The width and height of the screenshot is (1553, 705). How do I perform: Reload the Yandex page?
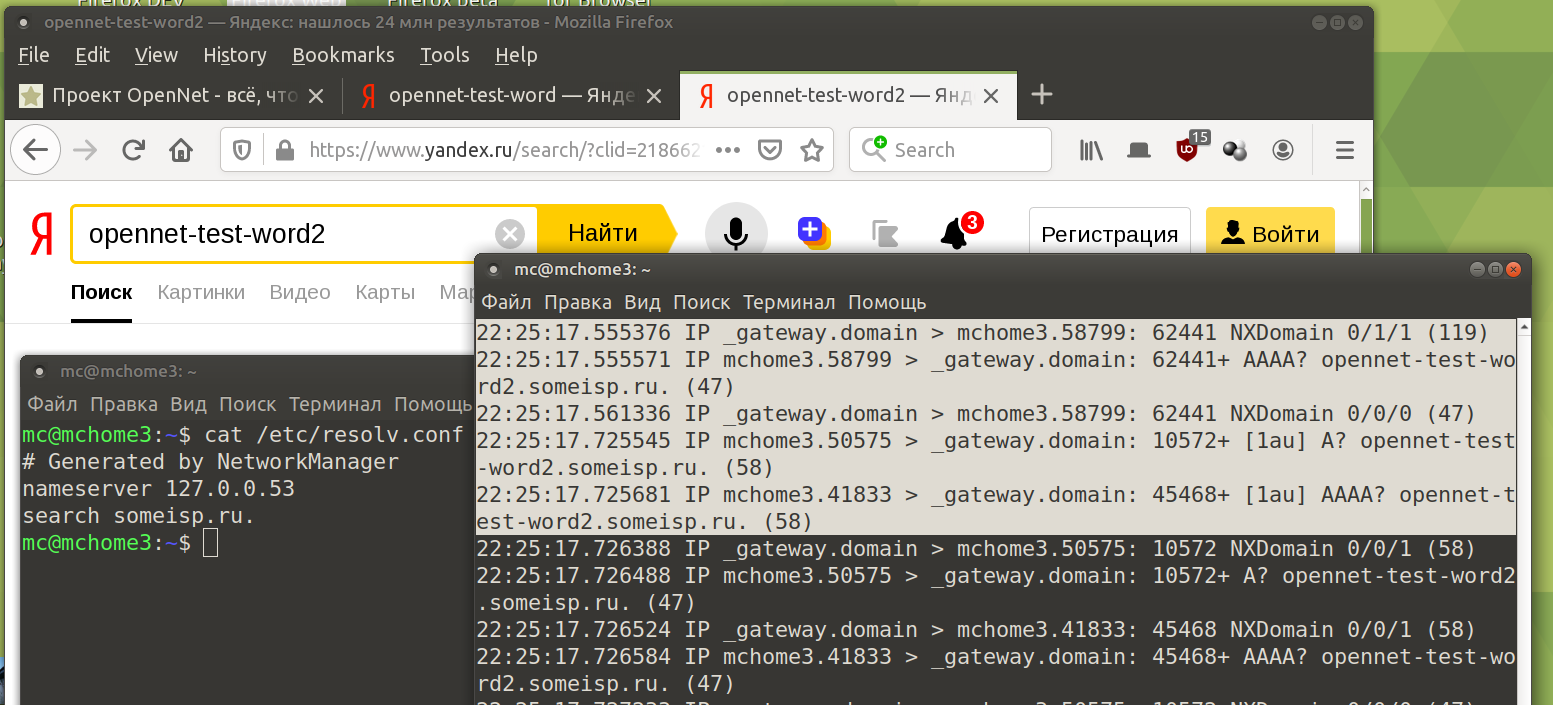(x=133, y=150)
